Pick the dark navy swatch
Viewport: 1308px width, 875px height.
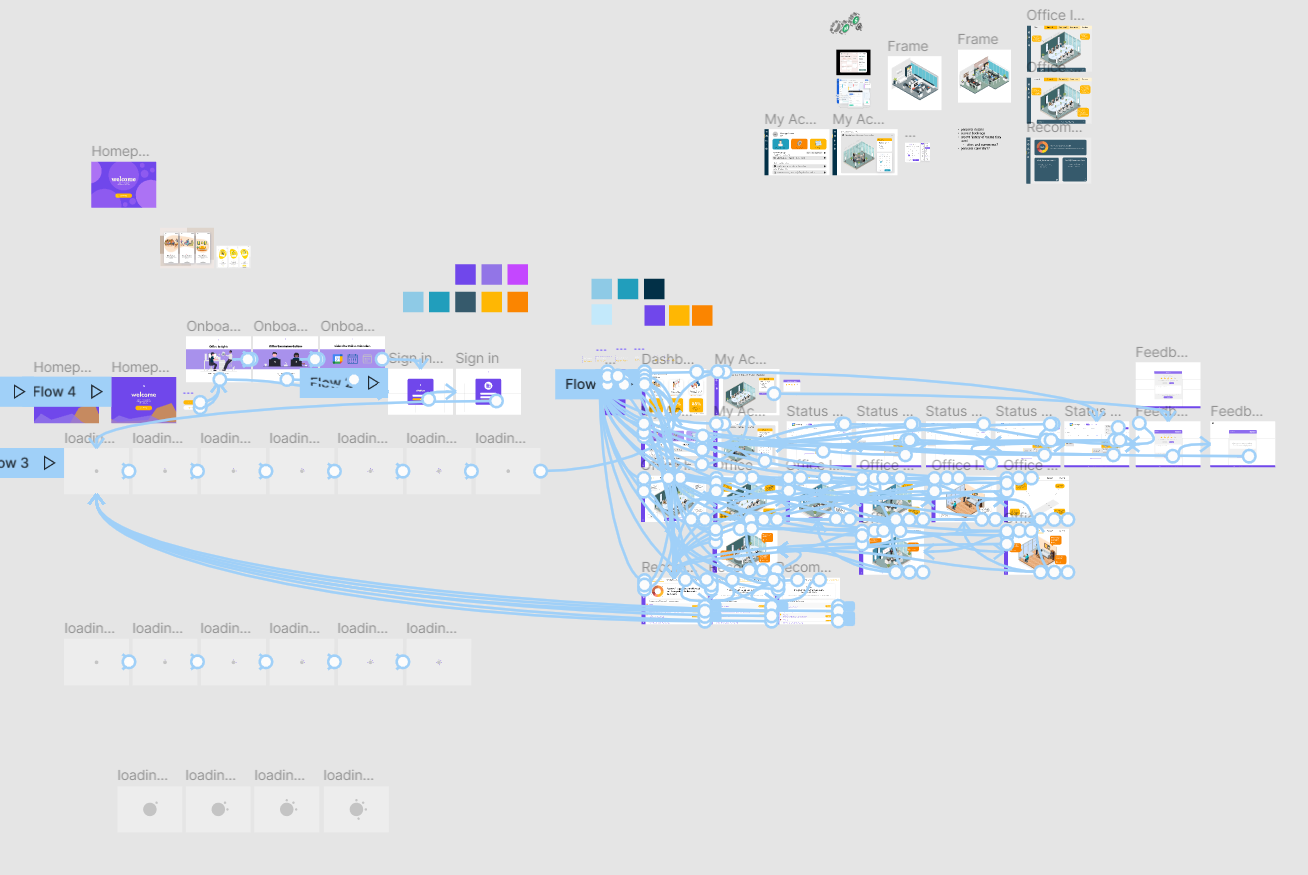(x=654, y=289)
